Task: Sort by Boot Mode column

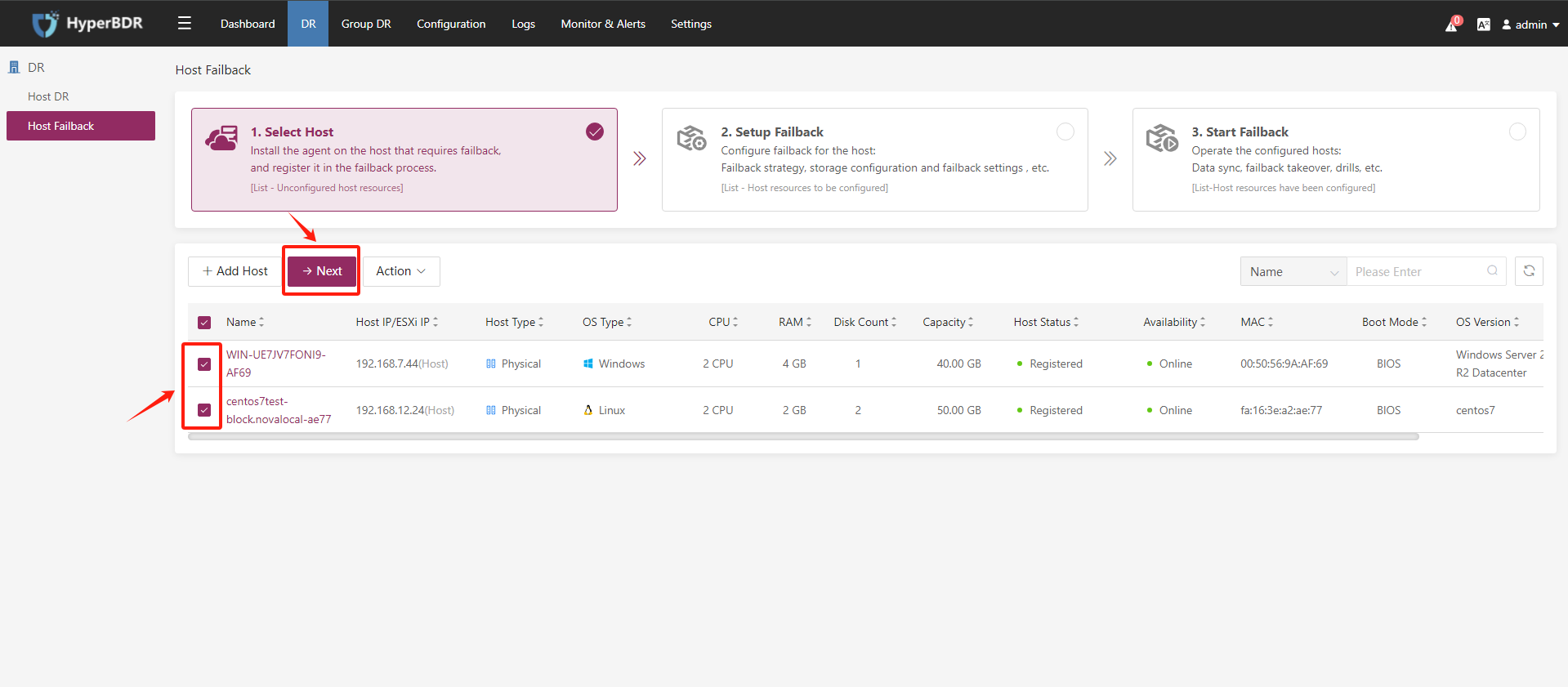Action: coord(1424,322)
